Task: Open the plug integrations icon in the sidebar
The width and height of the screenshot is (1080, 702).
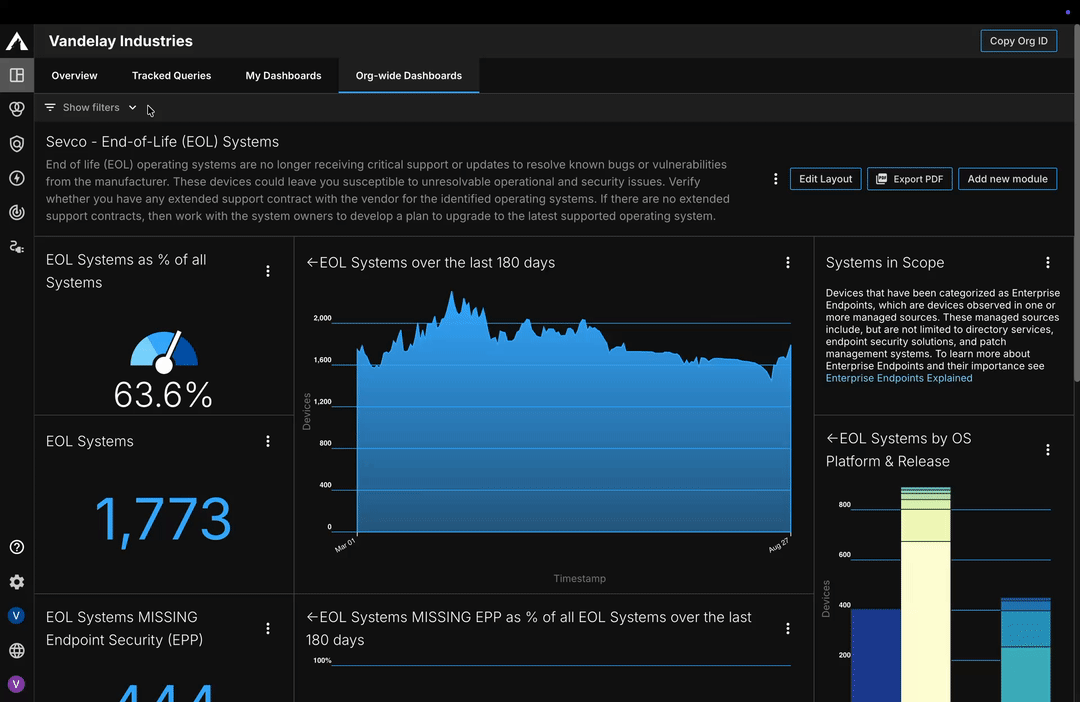Action: tap(17, 247)
